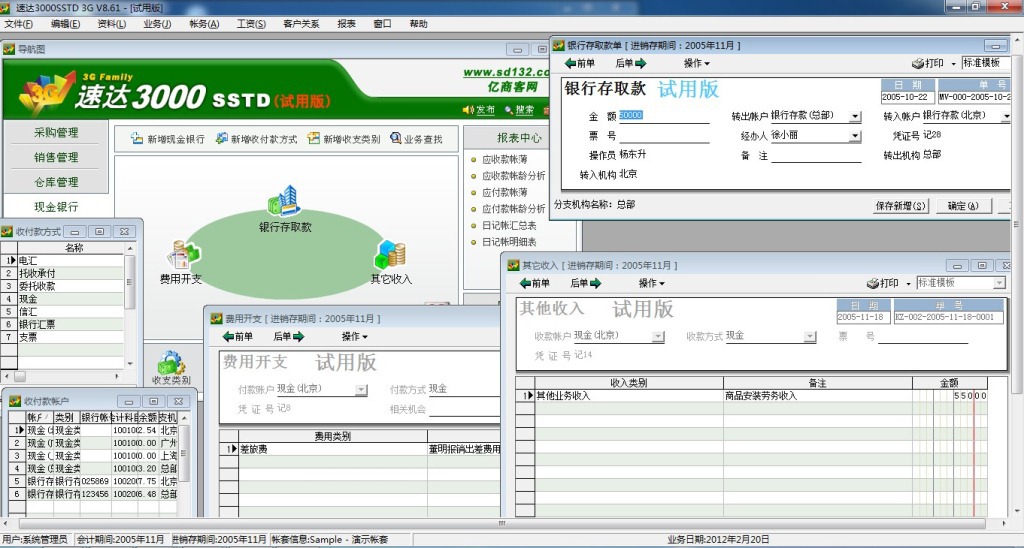Click 新增收支类别 toolbar item
The width and height of the screenshot is (1024, 548).
pyautogui.click(x=344, y=138)
